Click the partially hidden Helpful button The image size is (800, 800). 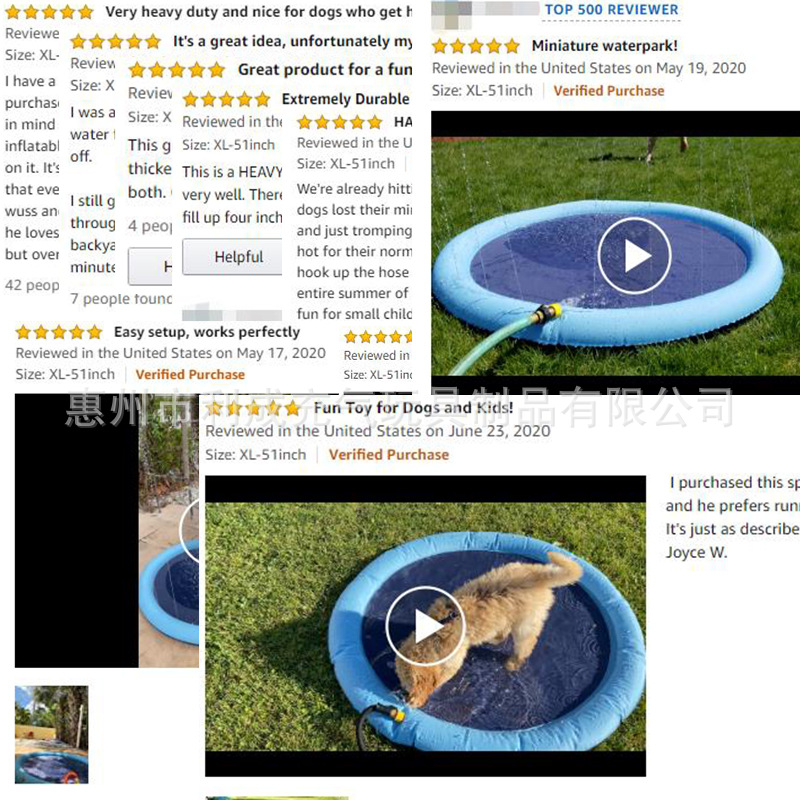click(150, 266)
